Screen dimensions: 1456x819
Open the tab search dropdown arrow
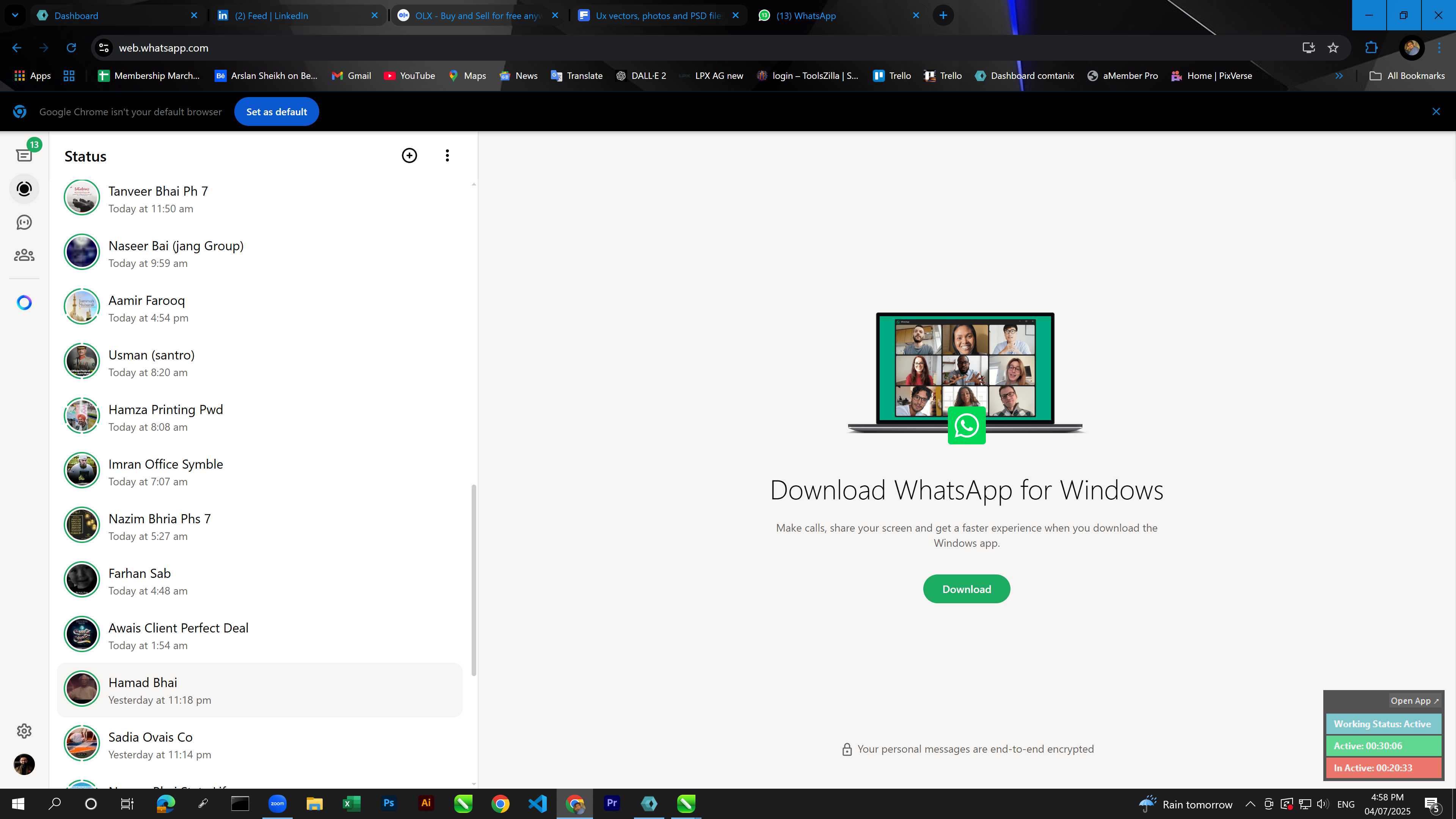pyautogui.click(x=15, y=15)
